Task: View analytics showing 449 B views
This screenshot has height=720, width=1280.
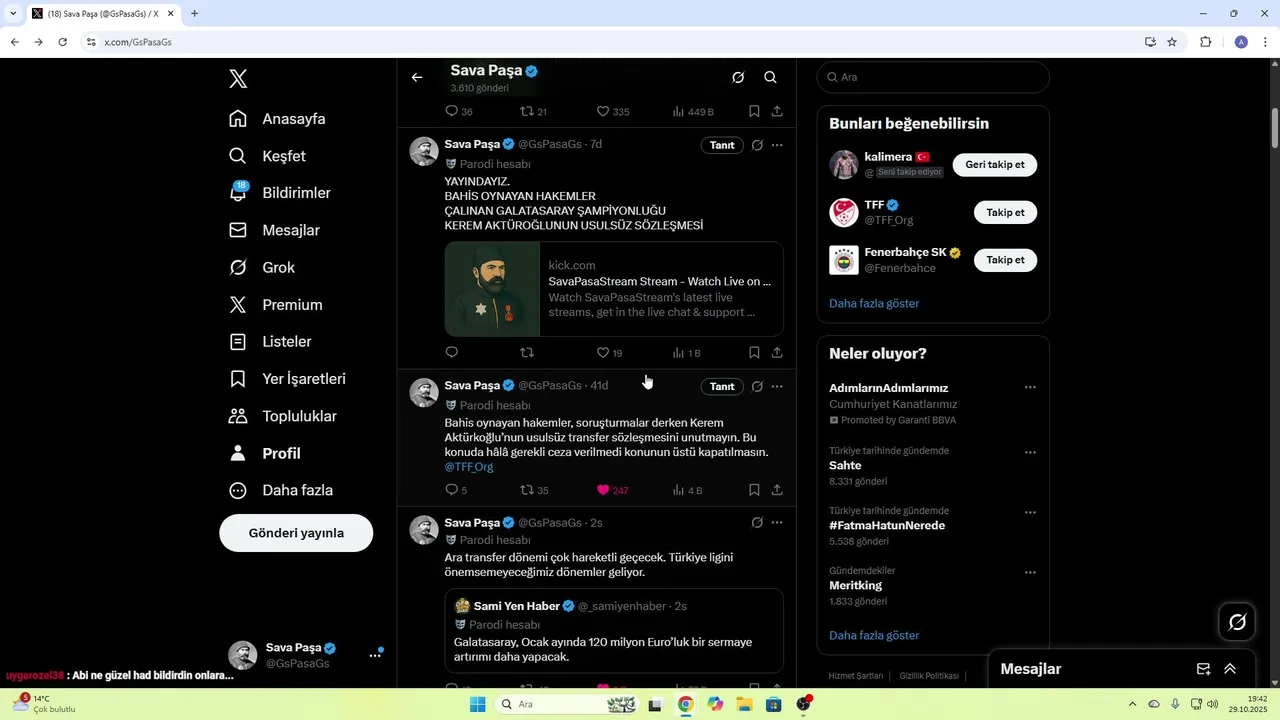Action: 693,112
